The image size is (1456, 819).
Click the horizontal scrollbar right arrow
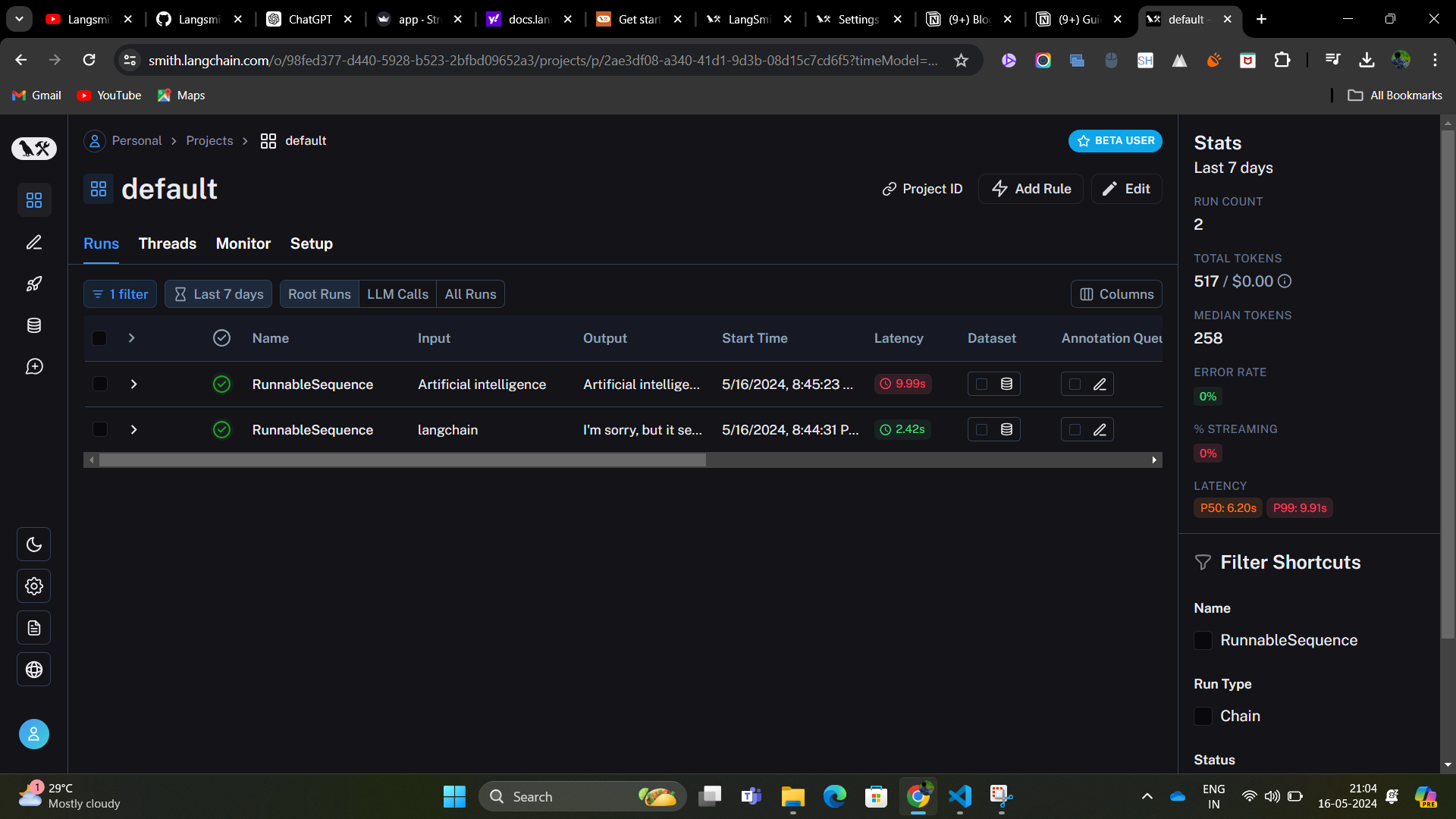tap(1154, 460)
